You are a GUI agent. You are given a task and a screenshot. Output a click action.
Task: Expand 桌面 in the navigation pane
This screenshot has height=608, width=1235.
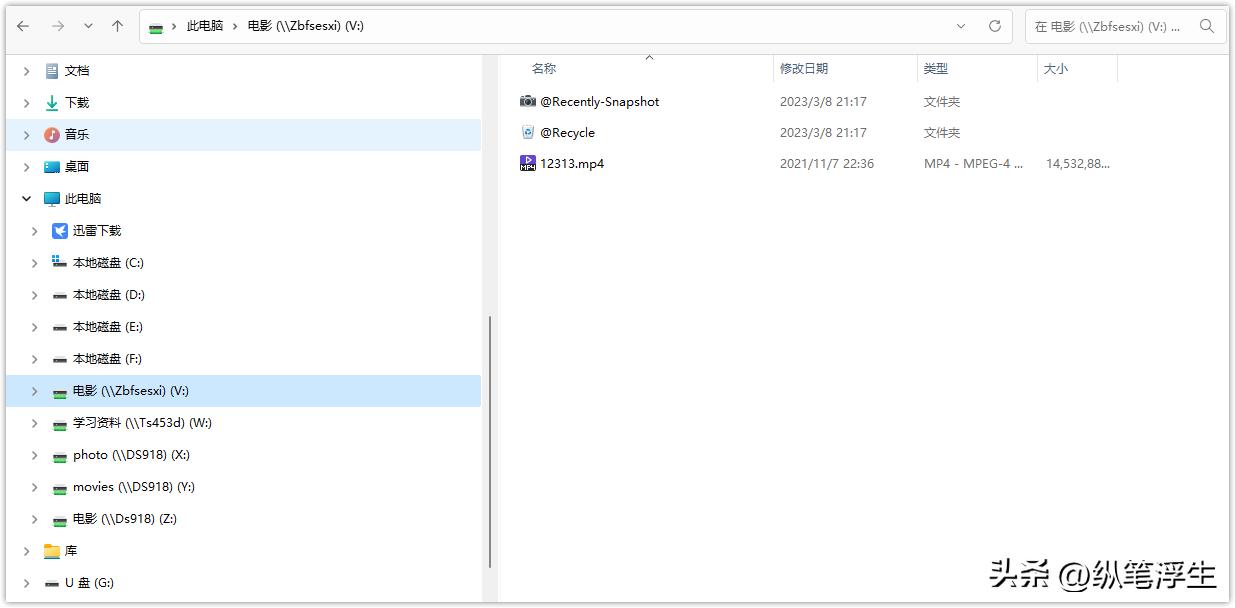(x=27, y=167)
